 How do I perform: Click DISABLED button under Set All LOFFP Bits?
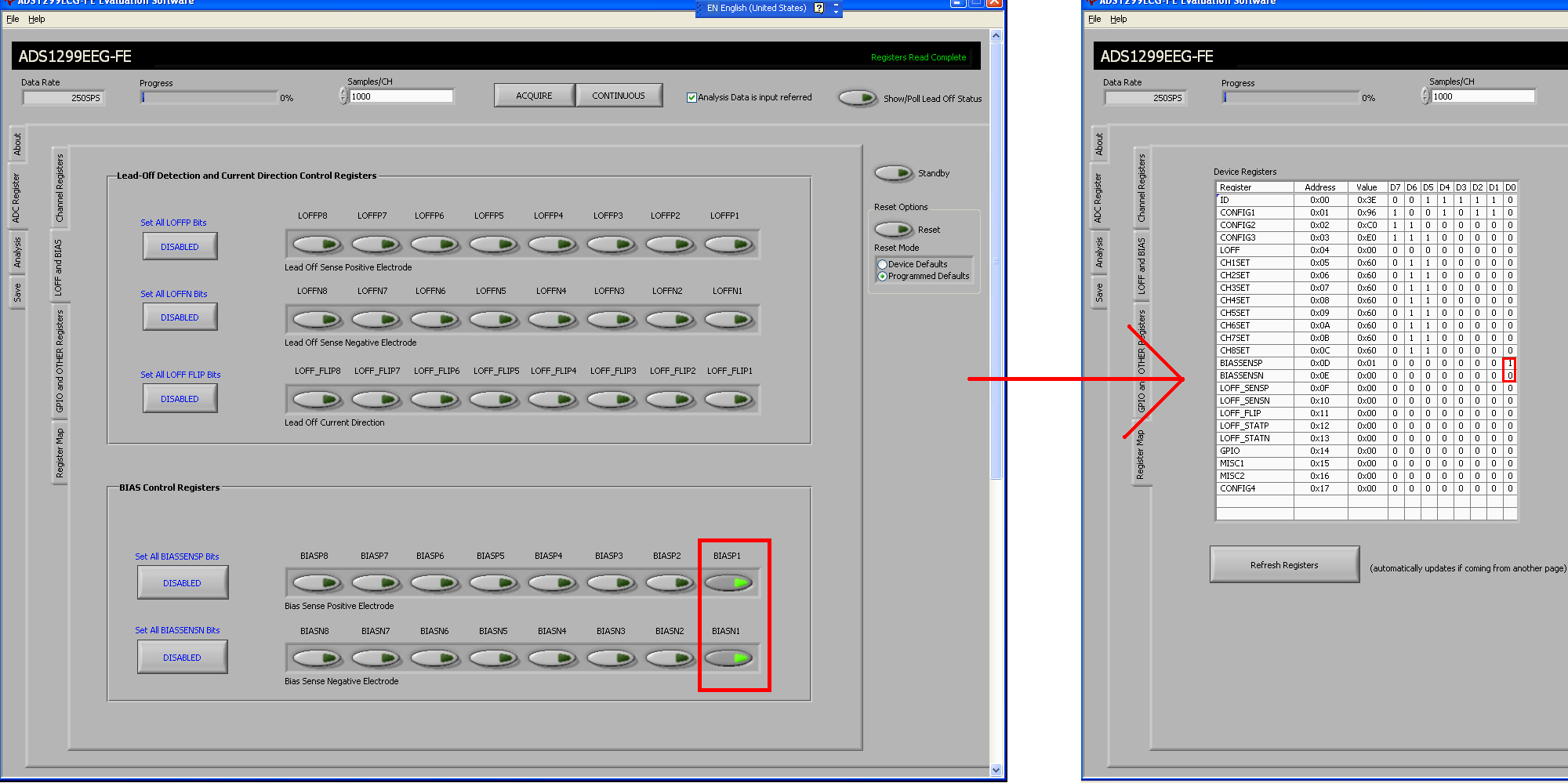(180, 247)
